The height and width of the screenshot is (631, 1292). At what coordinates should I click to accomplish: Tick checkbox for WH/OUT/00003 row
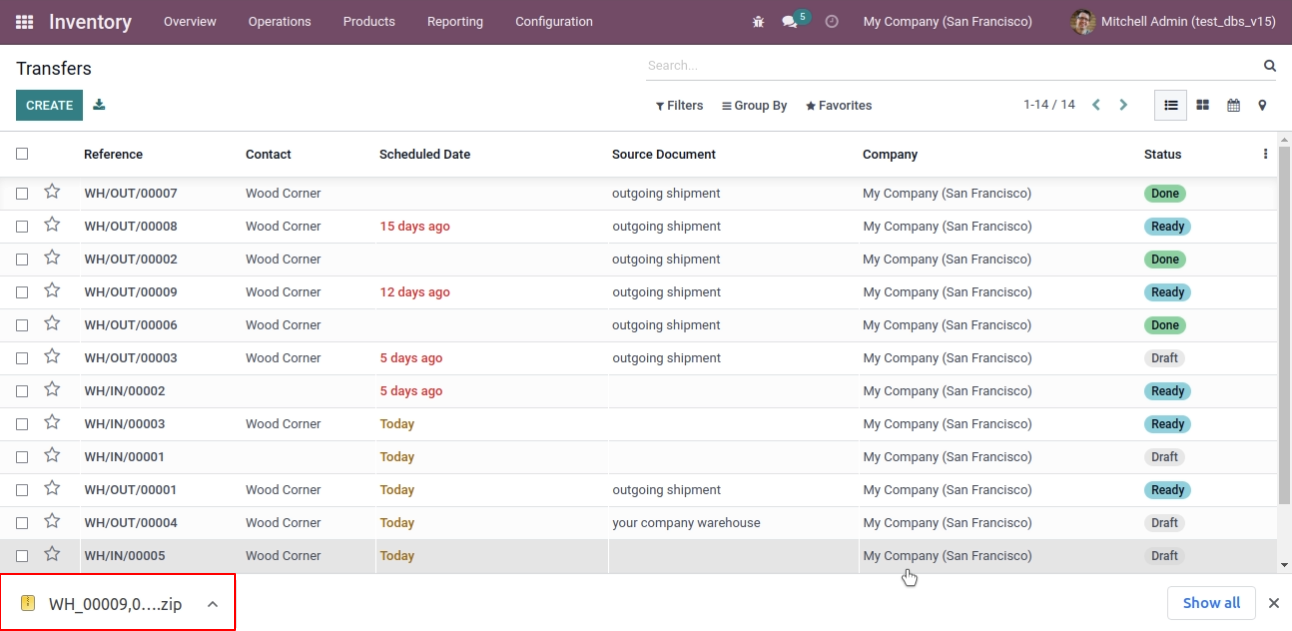[22, 358]
